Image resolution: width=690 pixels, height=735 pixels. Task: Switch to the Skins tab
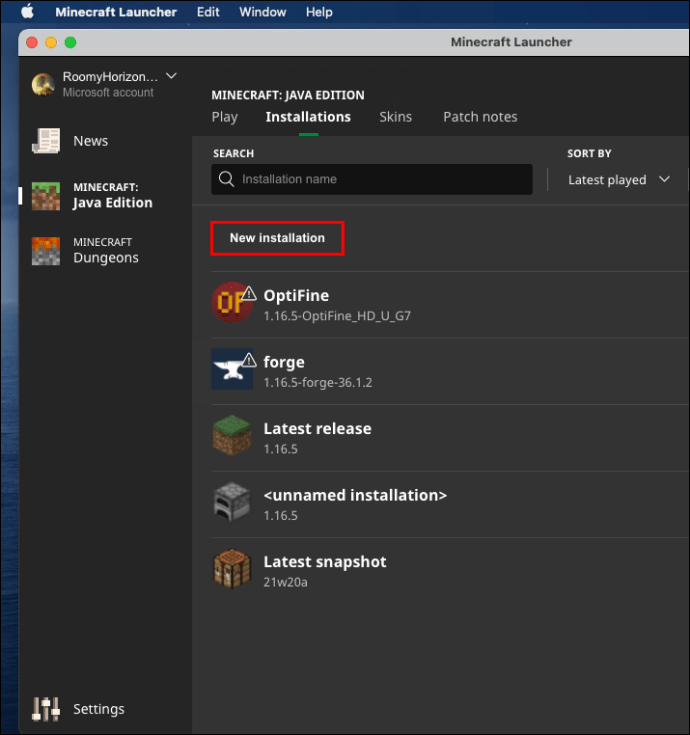pyautogui.click(x=396, y=117)
